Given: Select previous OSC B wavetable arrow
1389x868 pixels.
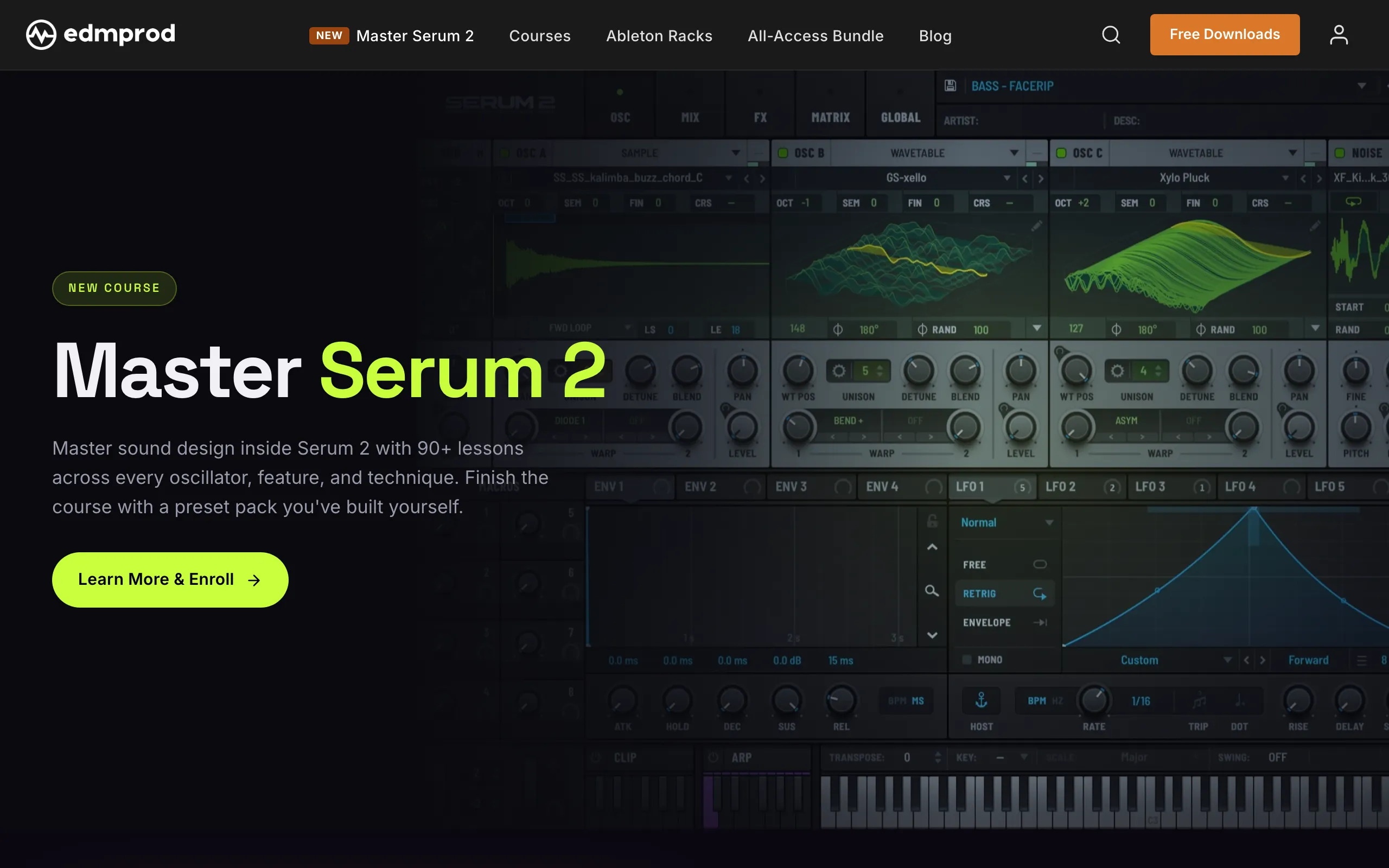Looking at the screenshot, I should pyautogui.click(x=1024, y=178).
